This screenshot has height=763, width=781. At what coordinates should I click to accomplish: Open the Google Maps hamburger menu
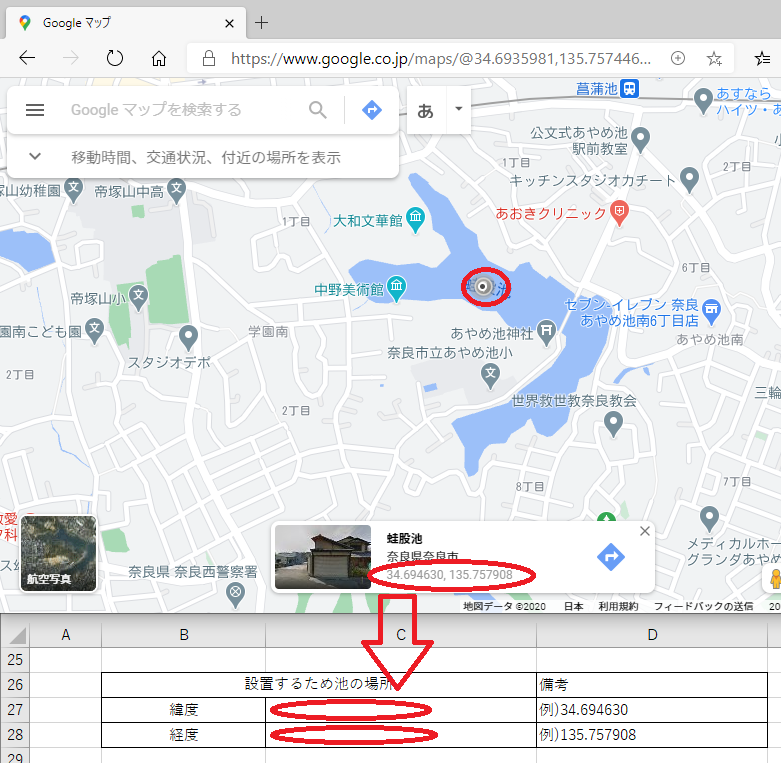[35, 110]
